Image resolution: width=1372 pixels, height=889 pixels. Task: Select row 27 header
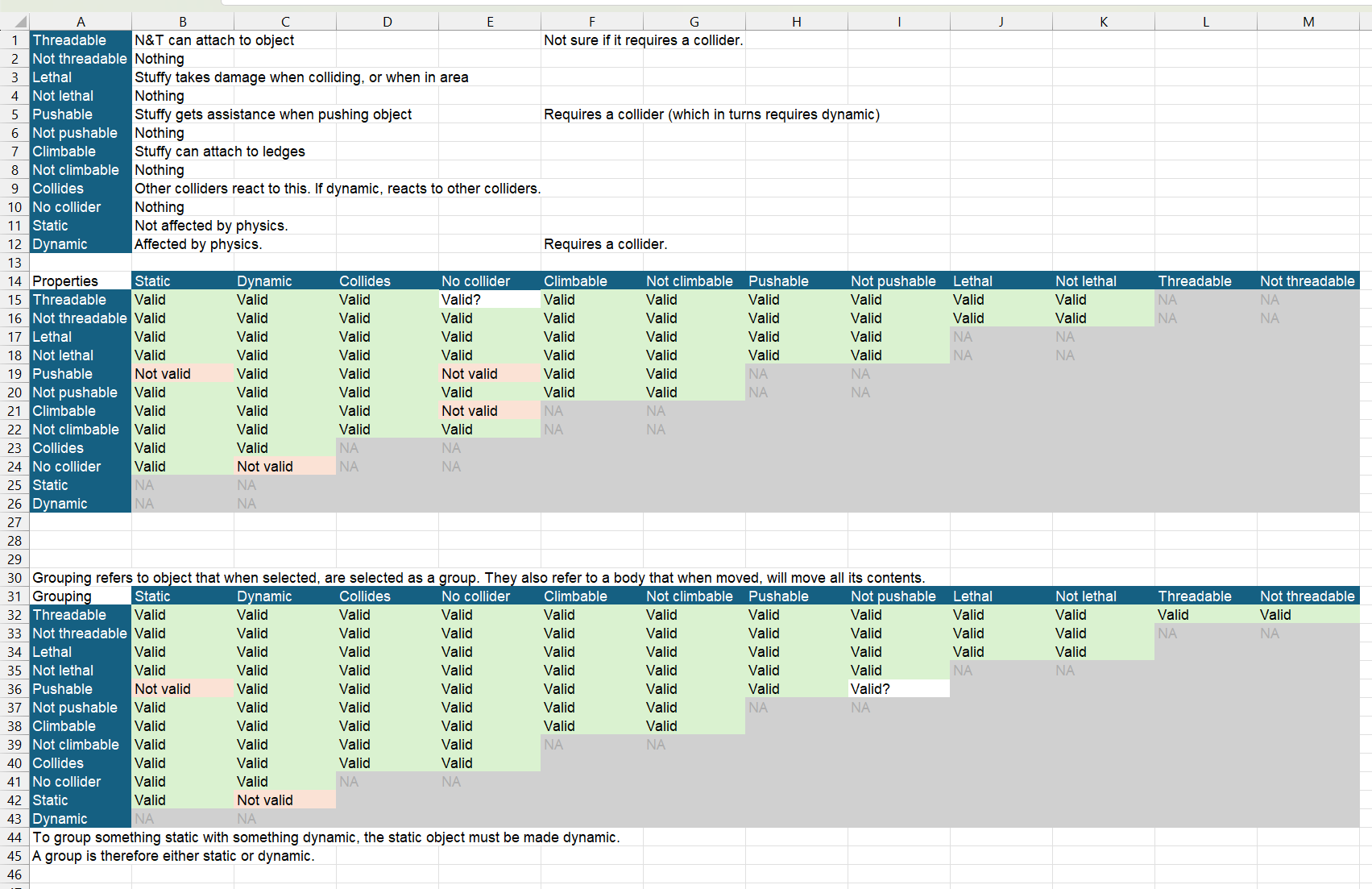click(15, 522)
